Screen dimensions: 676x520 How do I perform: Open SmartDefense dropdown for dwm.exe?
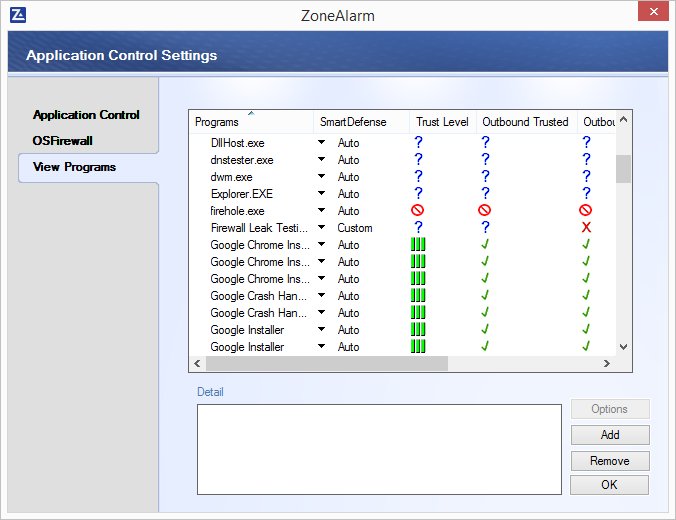point(321,176)
